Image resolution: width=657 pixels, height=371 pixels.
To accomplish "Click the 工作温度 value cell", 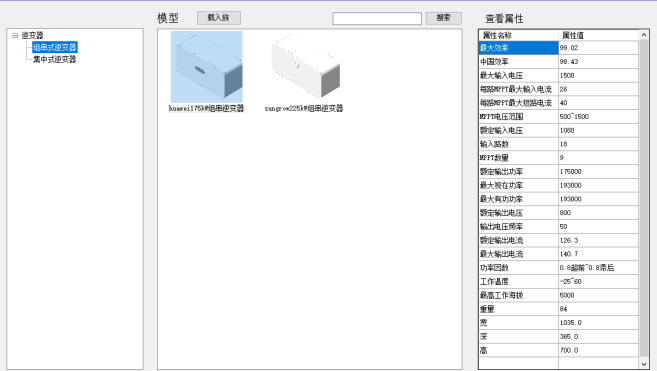I will click(x=599, y=281).
